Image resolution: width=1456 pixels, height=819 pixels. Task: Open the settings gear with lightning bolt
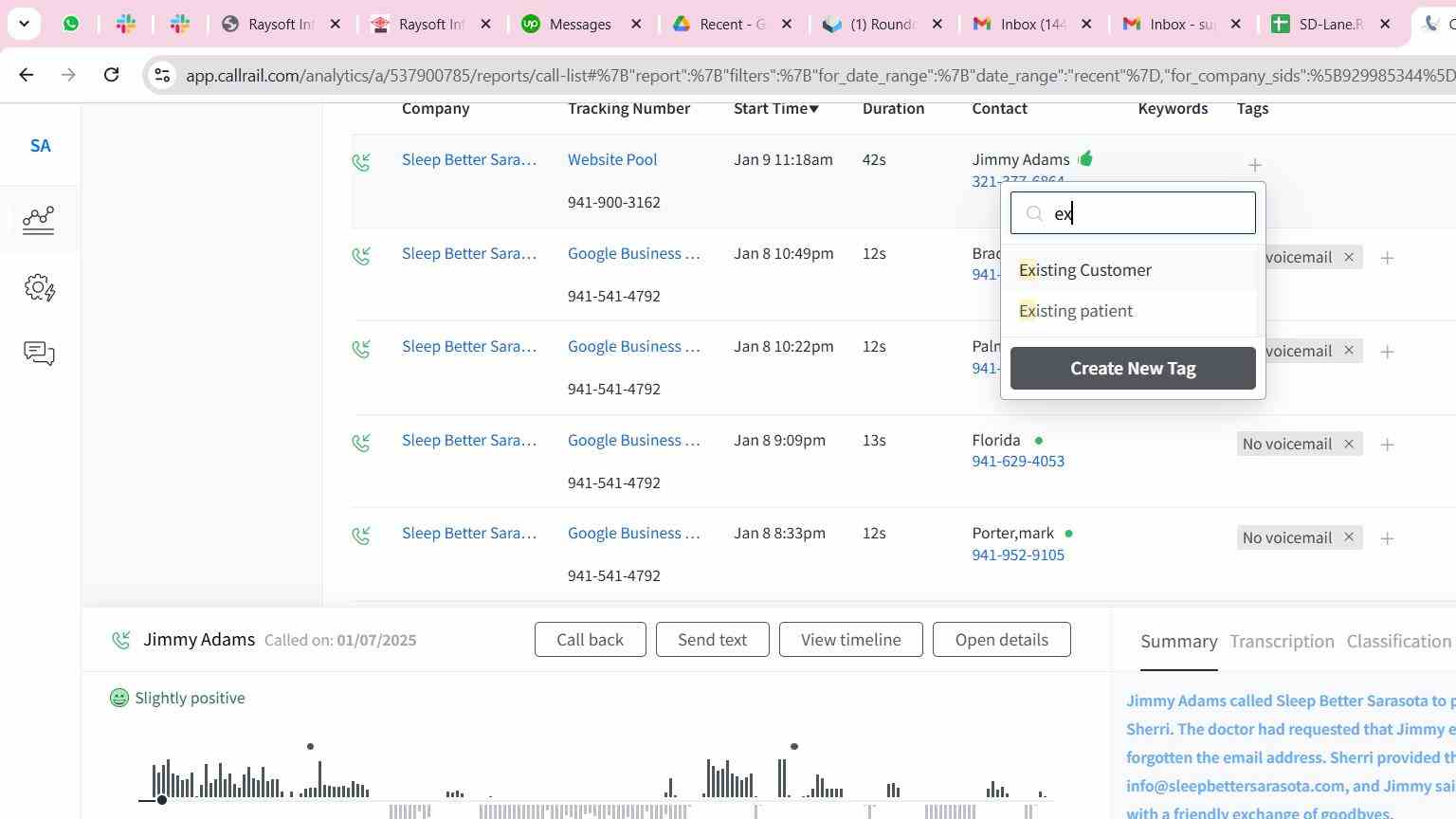[x=39, y=287]
